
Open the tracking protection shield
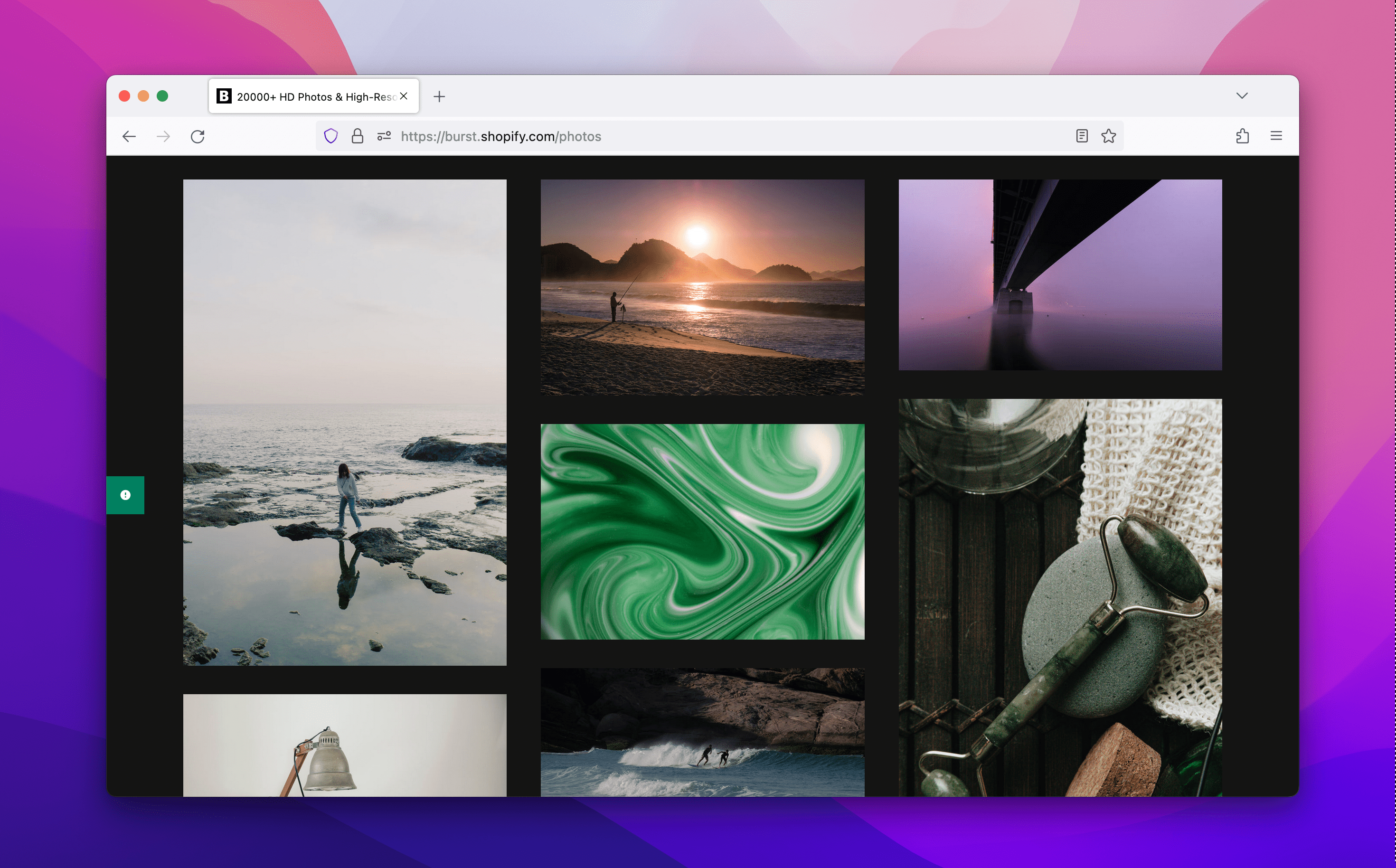(x=330, y=136)
